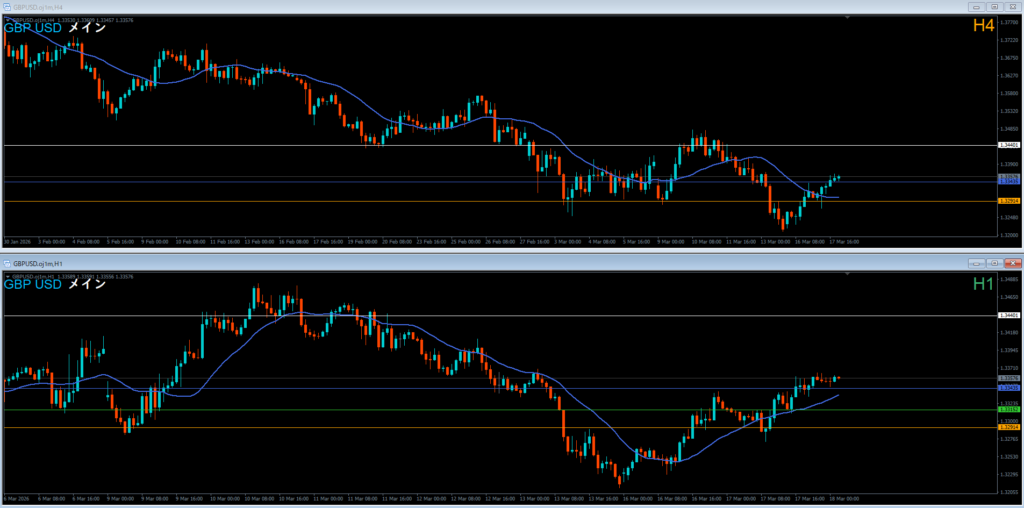Click the green H1 timeframe label
Viewport: 1024px width, 508px height.
(x=984, y=284)
